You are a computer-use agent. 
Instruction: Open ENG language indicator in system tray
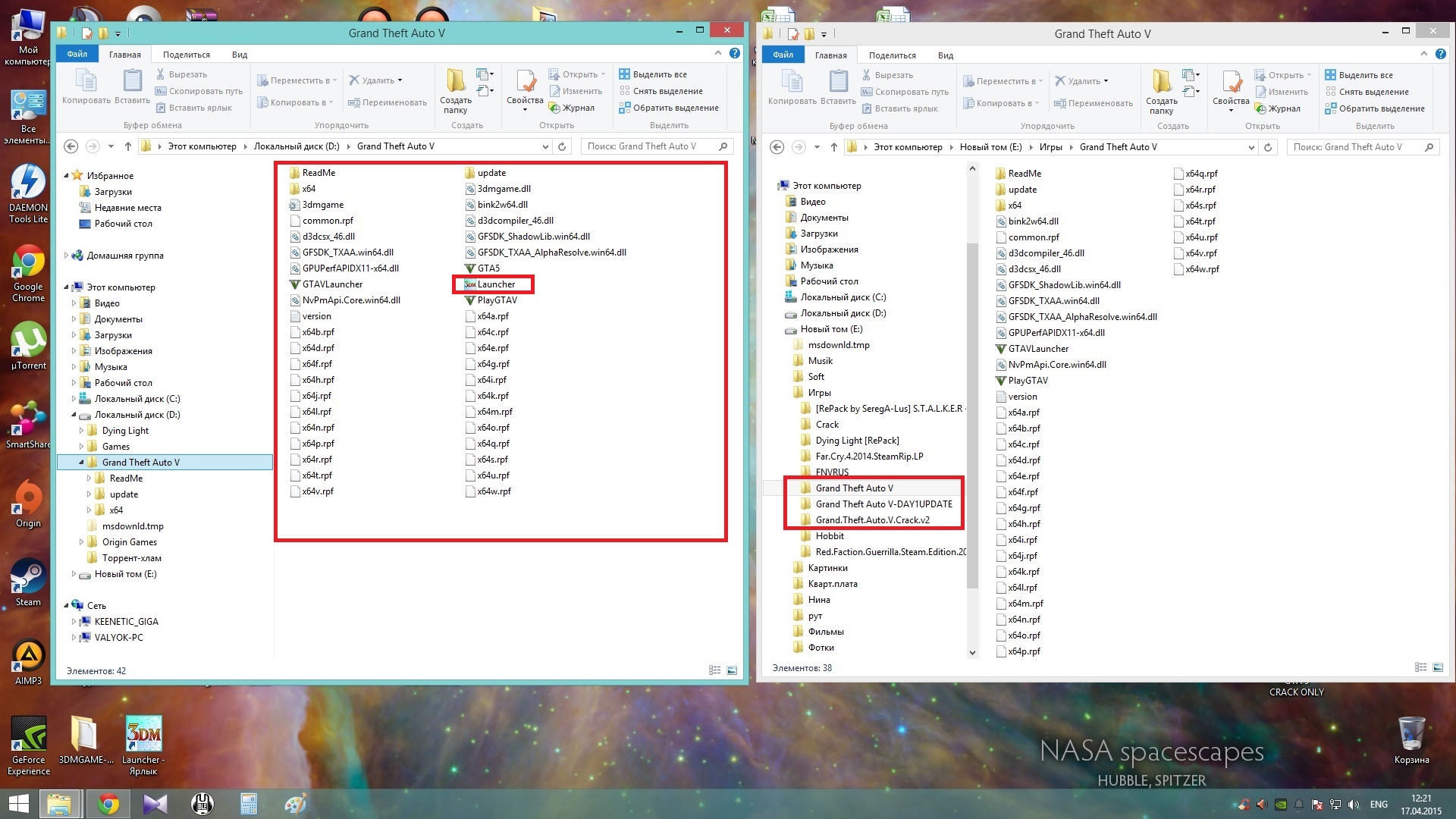1379,805
